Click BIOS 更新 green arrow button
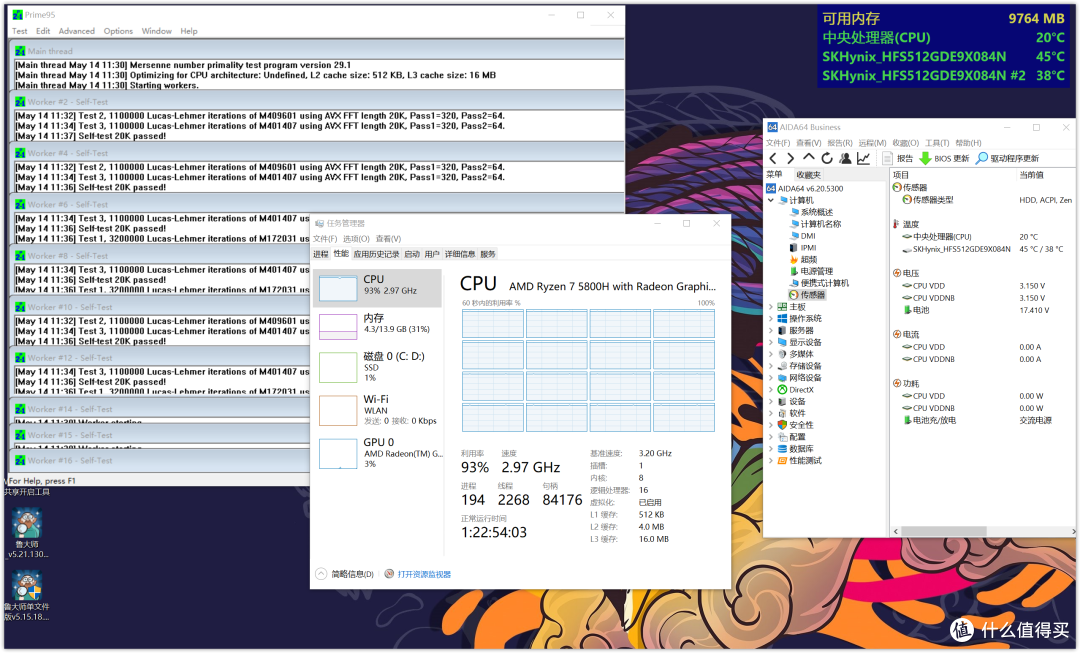Screen dimensions: 1080x653 coord(944,158)
